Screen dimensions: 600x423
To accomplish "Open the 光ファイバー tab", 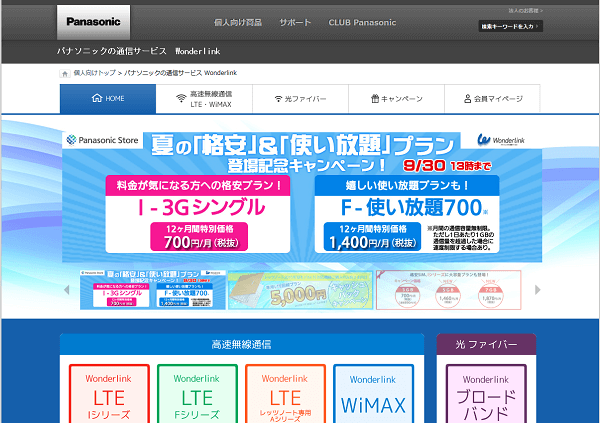I will pos(300,99).
